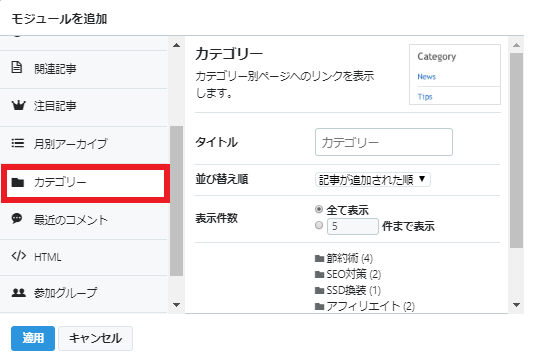Select the 関連記事 module
The width and height of the screenshot is (534, 361).
84,69
